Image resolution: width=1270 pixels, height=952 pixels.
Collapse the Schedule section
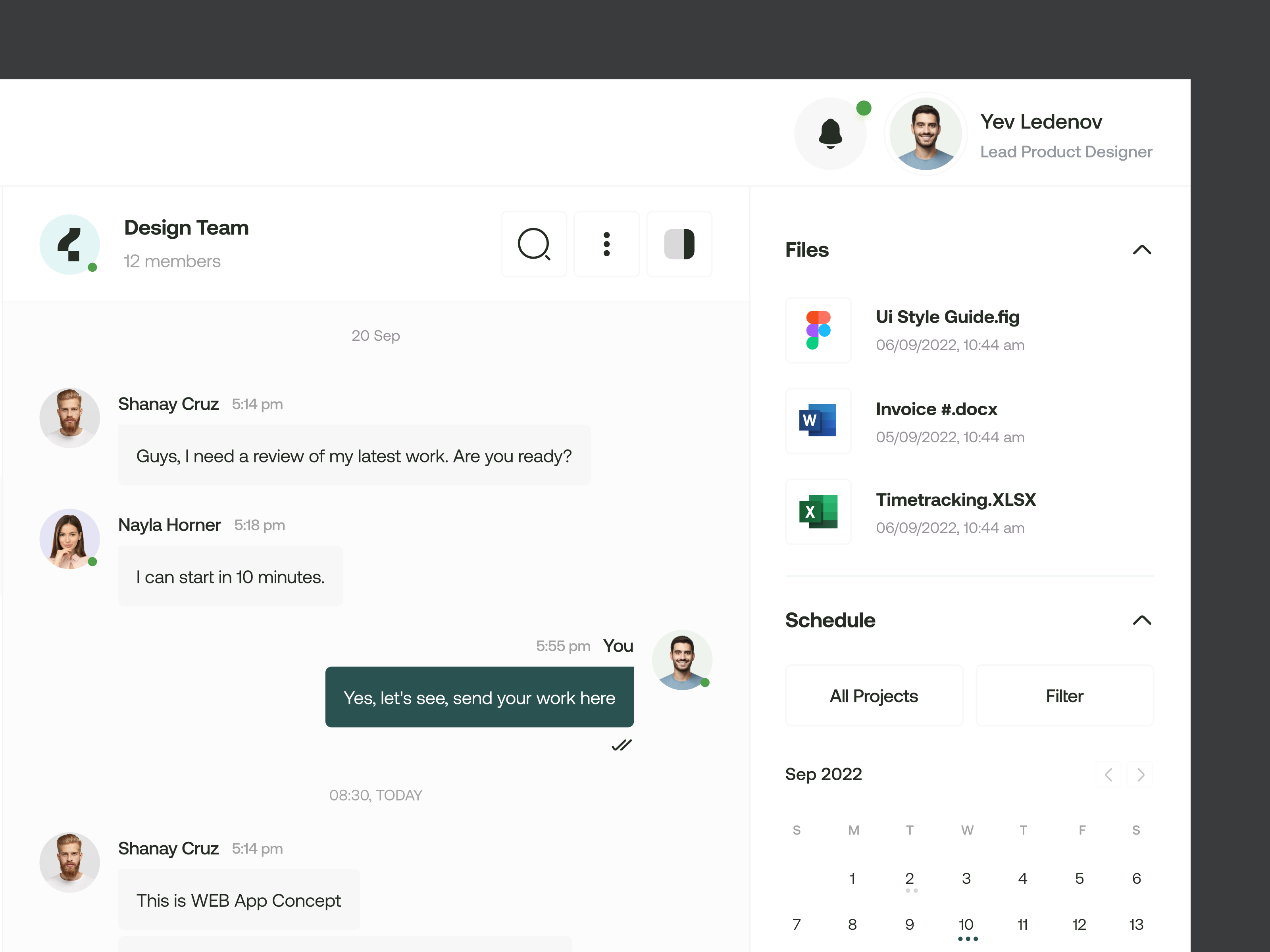point(1142,620)
